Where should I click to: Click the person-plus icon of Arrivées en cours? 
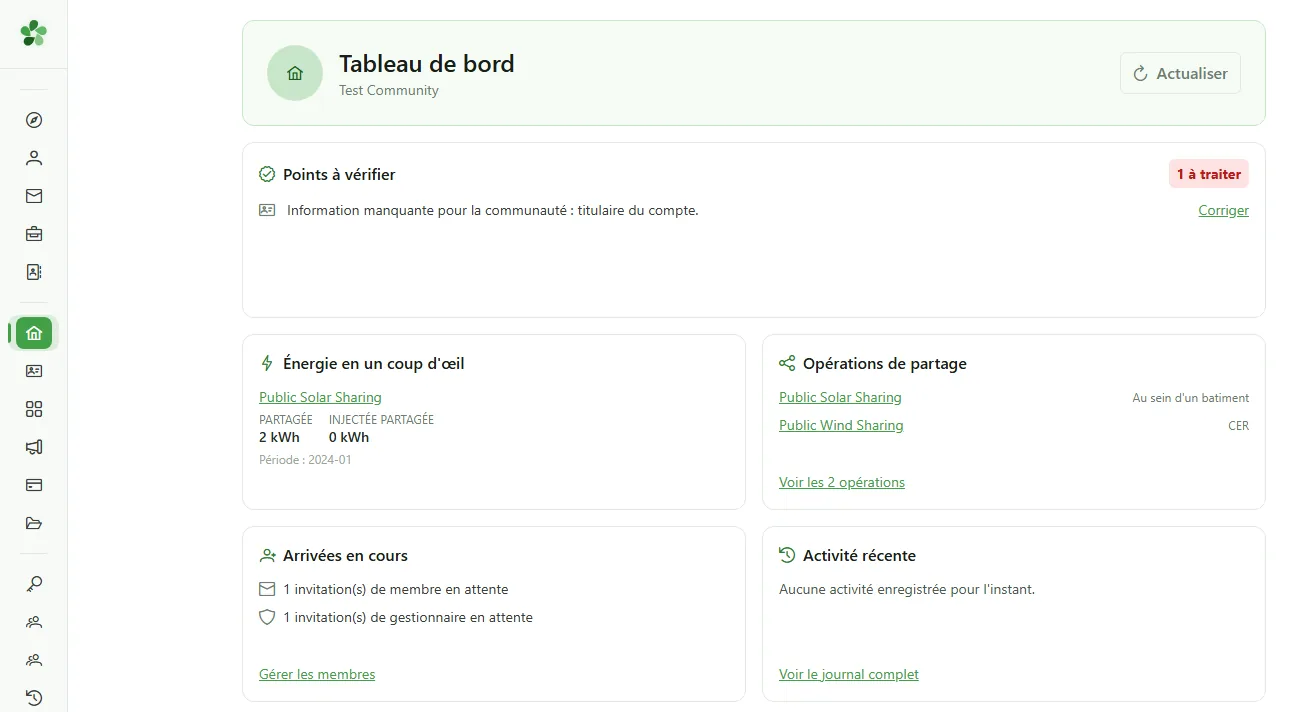click(x=267, y=555)
